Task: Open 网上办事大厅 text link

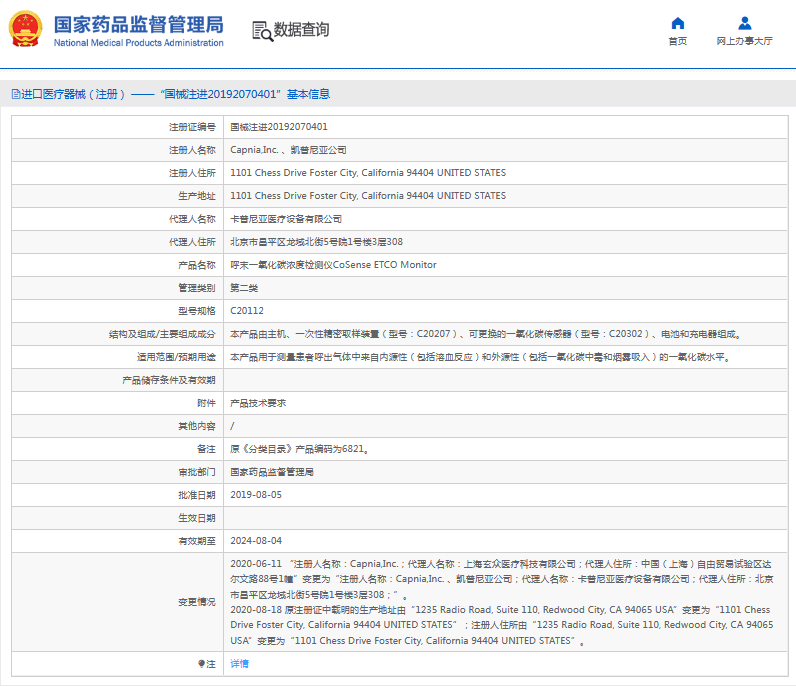Action: point(744,41)
